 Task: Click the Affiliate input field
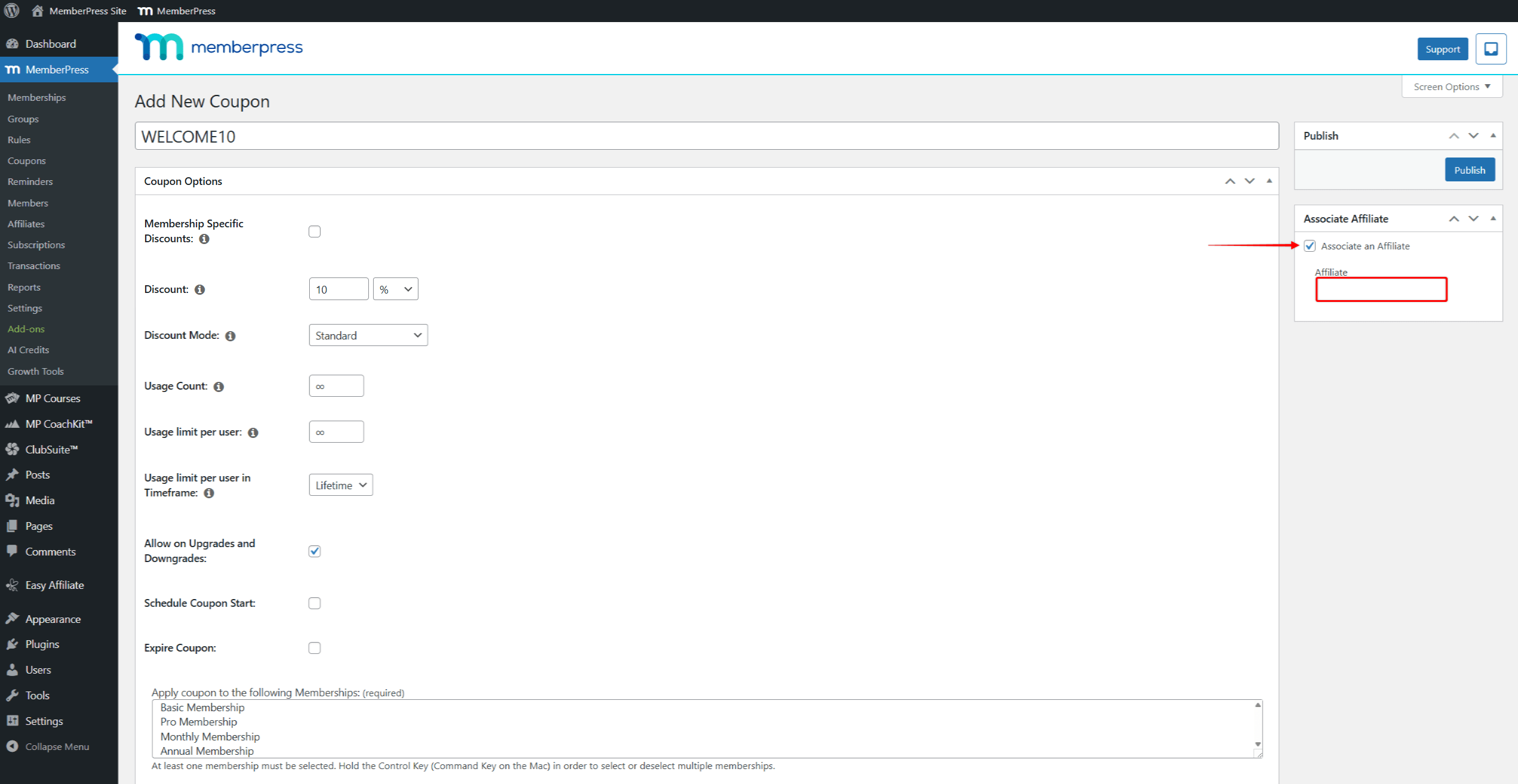coord(1381,290)
